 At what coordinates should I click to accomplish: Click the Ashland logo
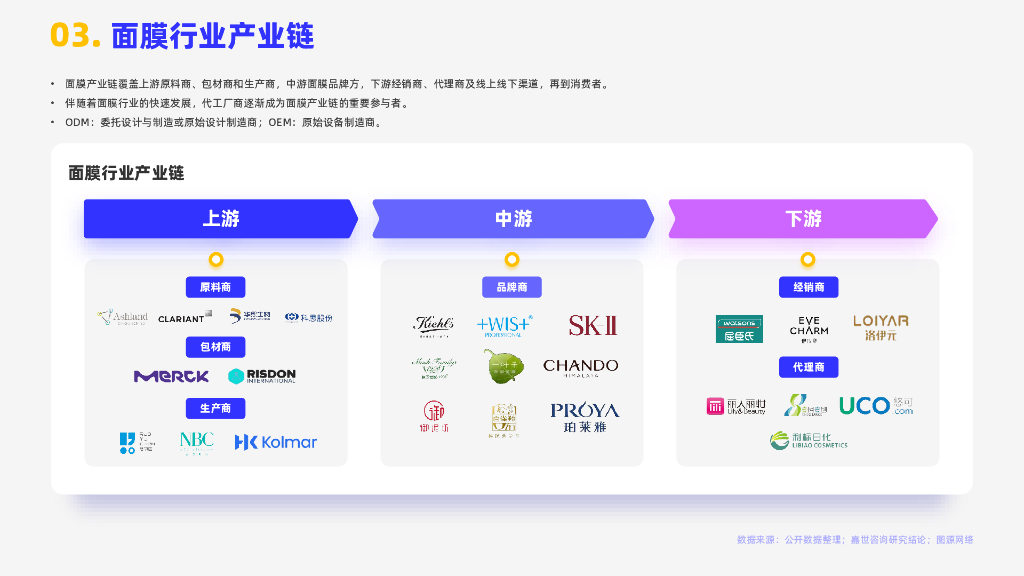click(122, 317)
